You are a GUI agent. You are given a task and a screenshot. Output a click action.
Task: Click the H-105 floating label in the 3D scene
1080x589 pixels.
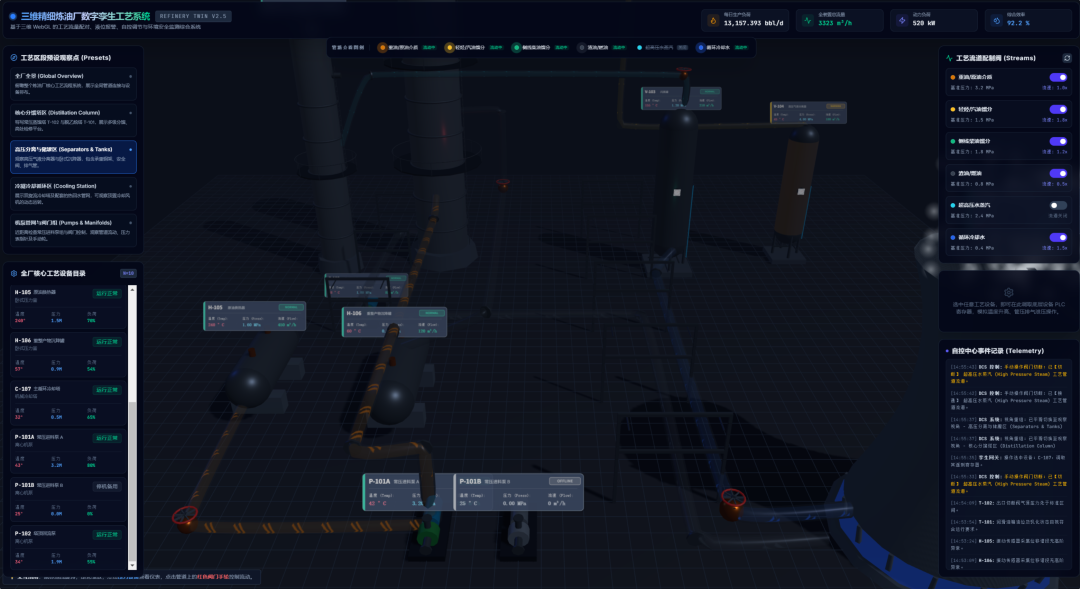[x=255, y=316]
